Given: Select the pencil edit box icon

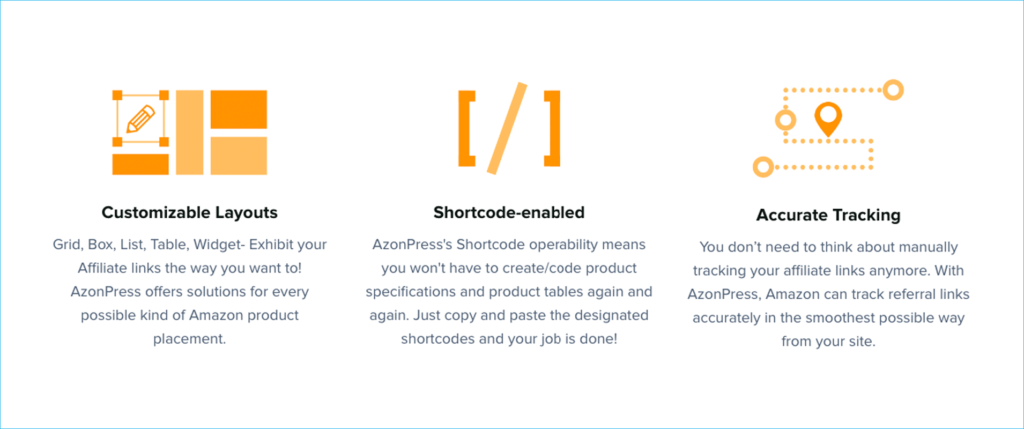Looking at the screenshot, I should pos(140,118).
